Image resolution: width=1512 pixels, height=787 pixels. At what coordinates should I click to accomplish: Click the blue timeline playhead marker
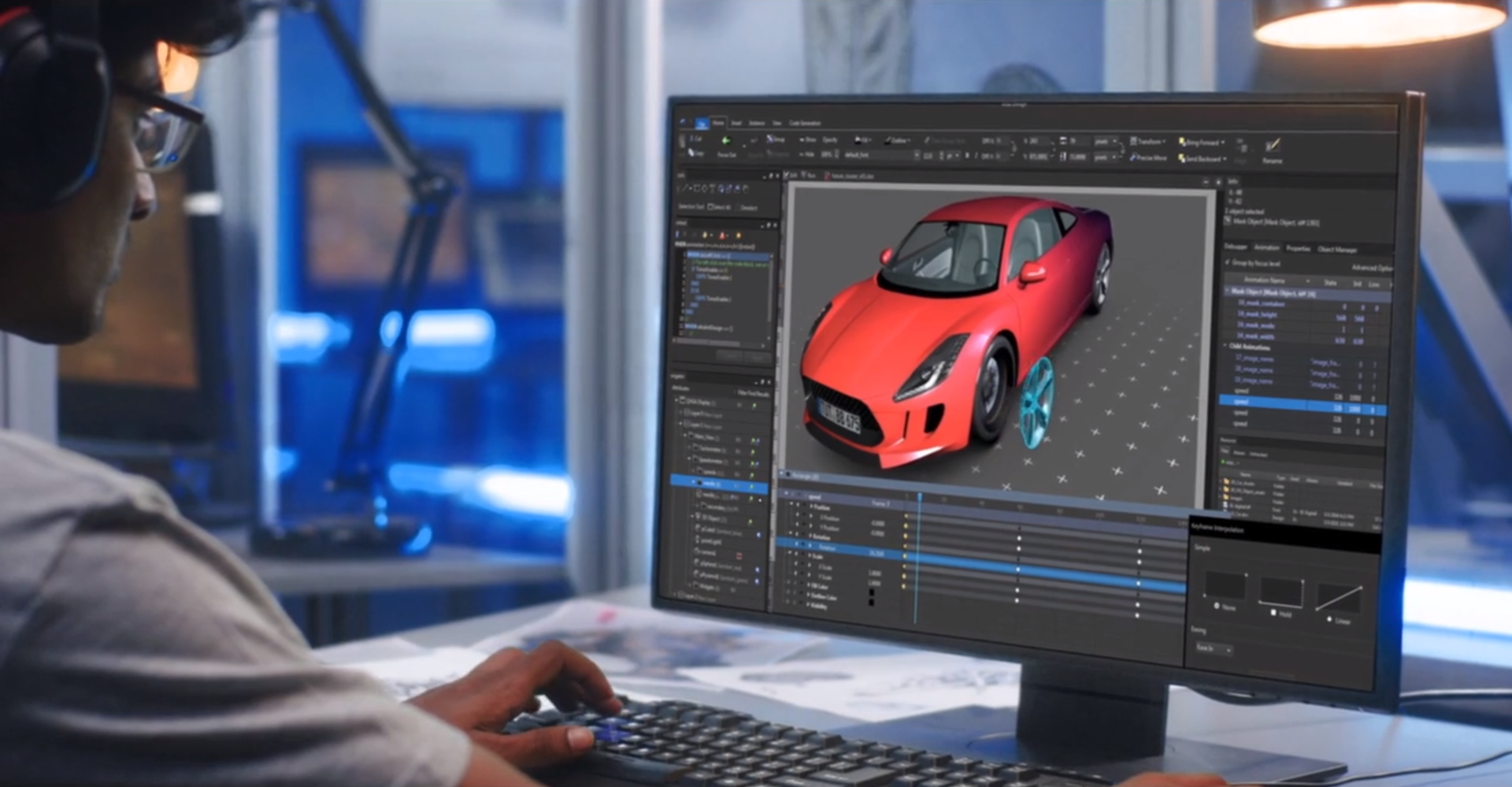919,497
